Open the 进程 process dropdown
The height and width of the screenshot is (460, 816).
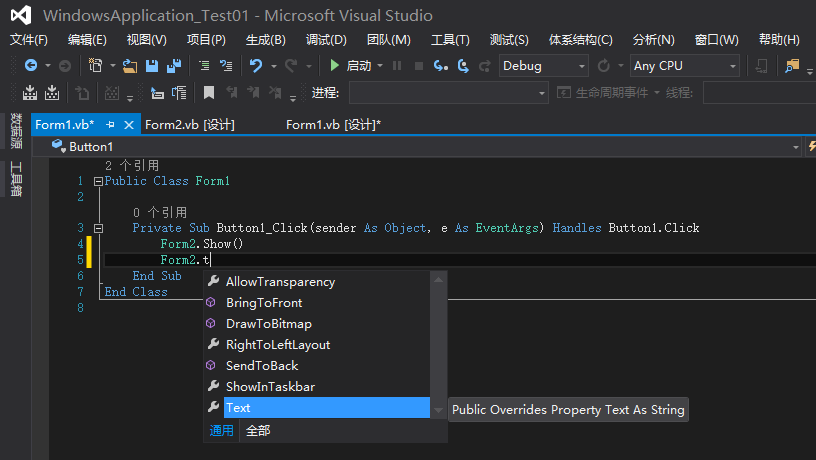click(x=449, y=93)
